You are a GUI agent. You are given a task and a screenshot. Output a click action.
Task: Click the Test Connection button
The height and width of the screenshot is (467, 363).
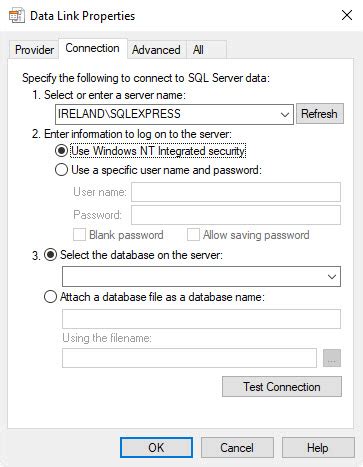(x=282, y=387)
